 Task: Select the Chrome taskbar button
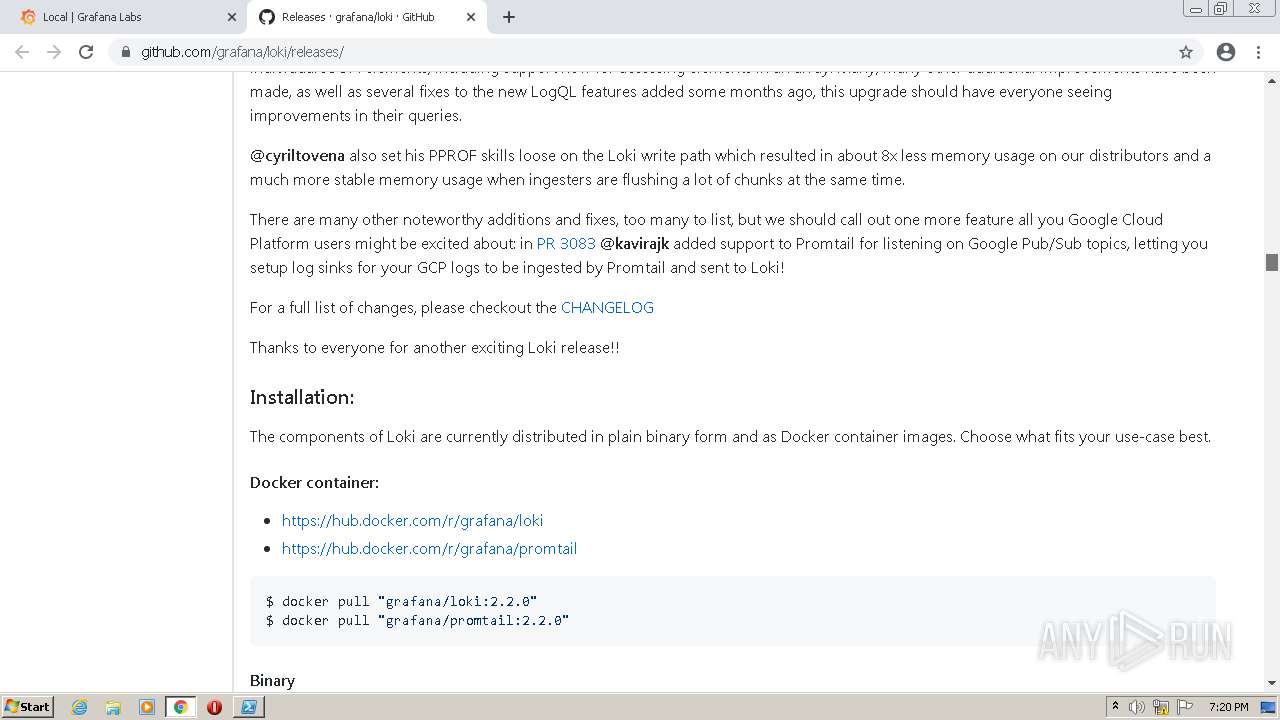(x=180, y=707)
